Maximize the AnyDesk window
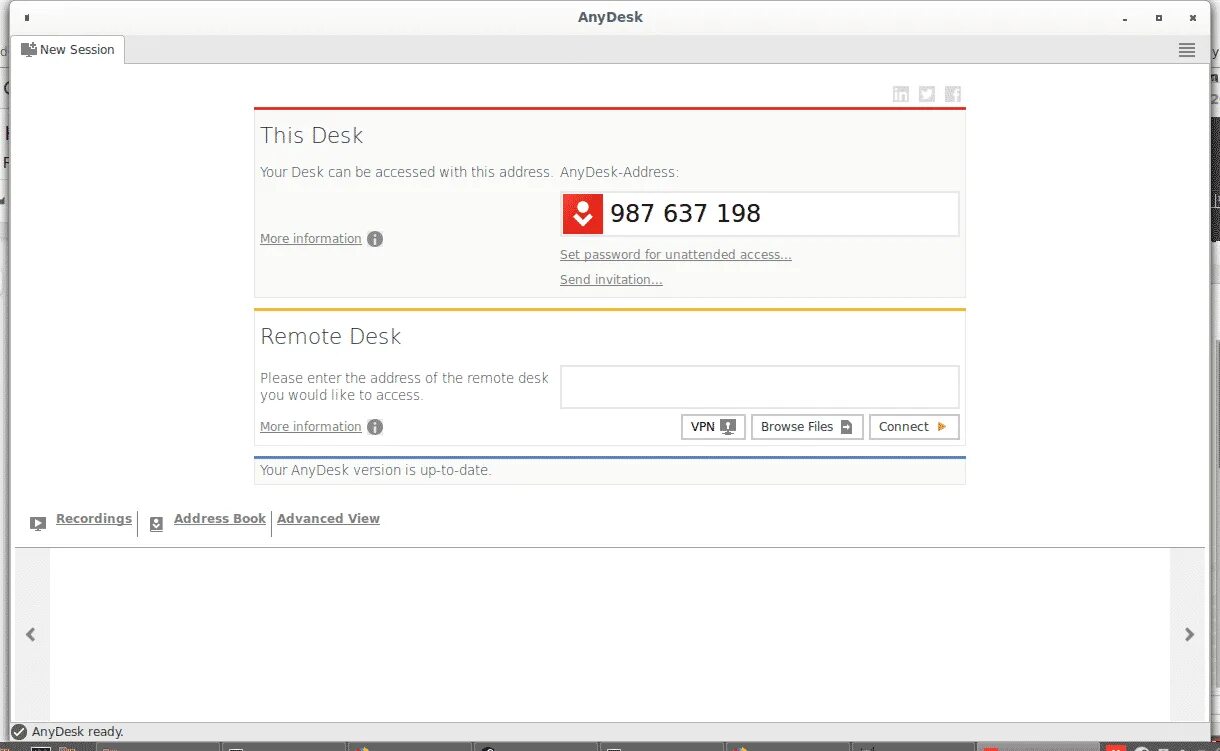This screenshot has height=751, width=1220. pos(1159,17)
